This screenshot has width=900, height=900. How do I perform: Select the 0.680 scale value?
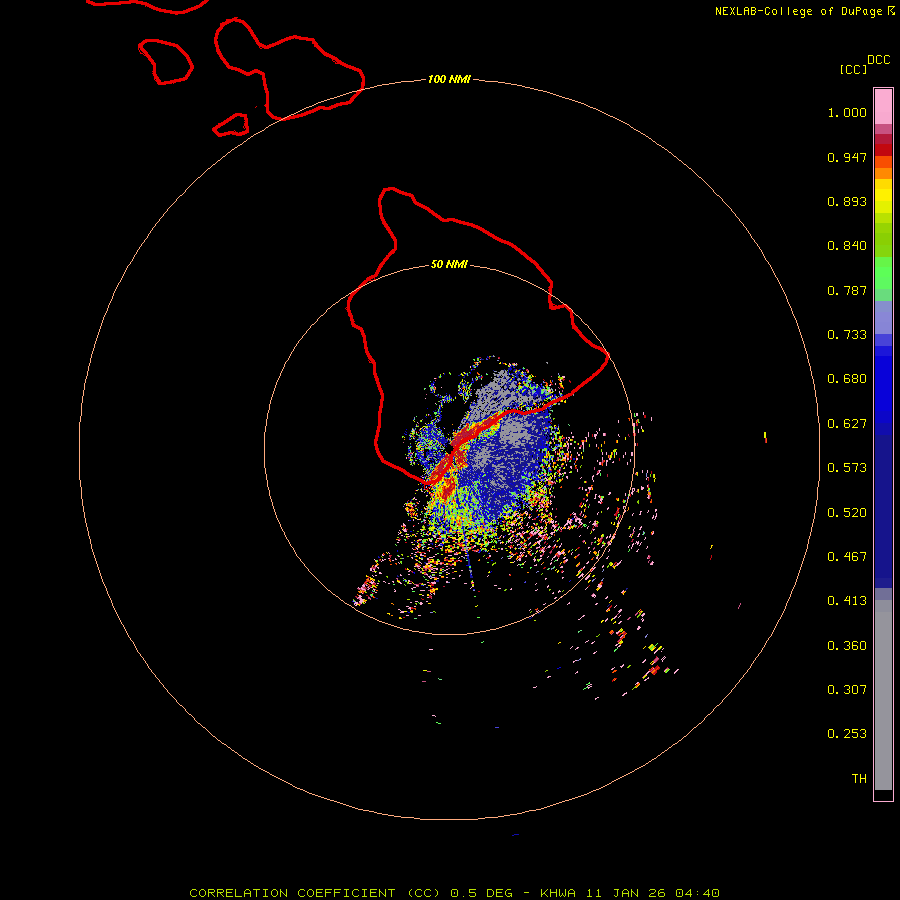coord(847,379)
